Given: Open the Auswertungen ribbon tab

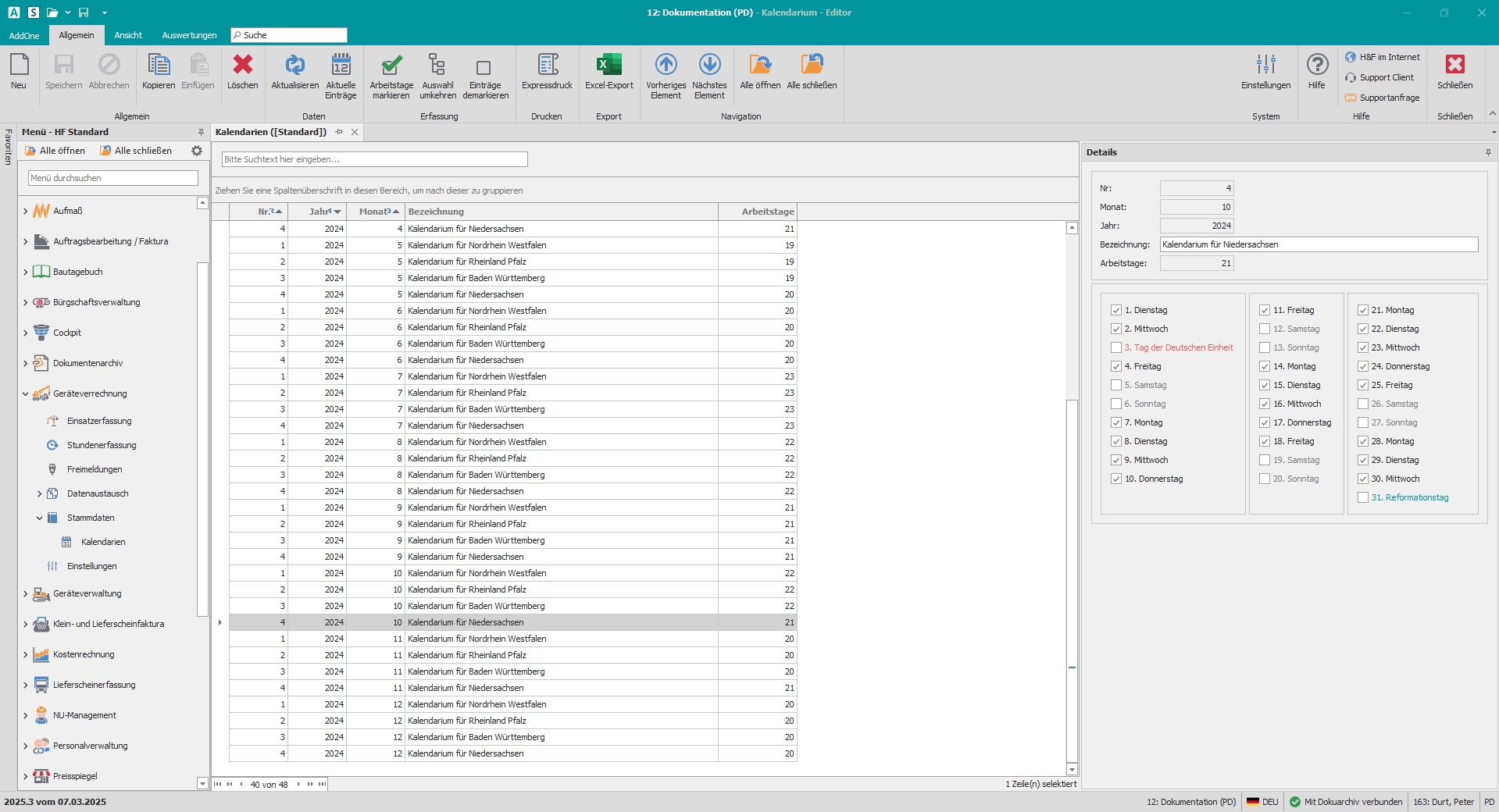Looking at the screenshot, I should [189, 35].
